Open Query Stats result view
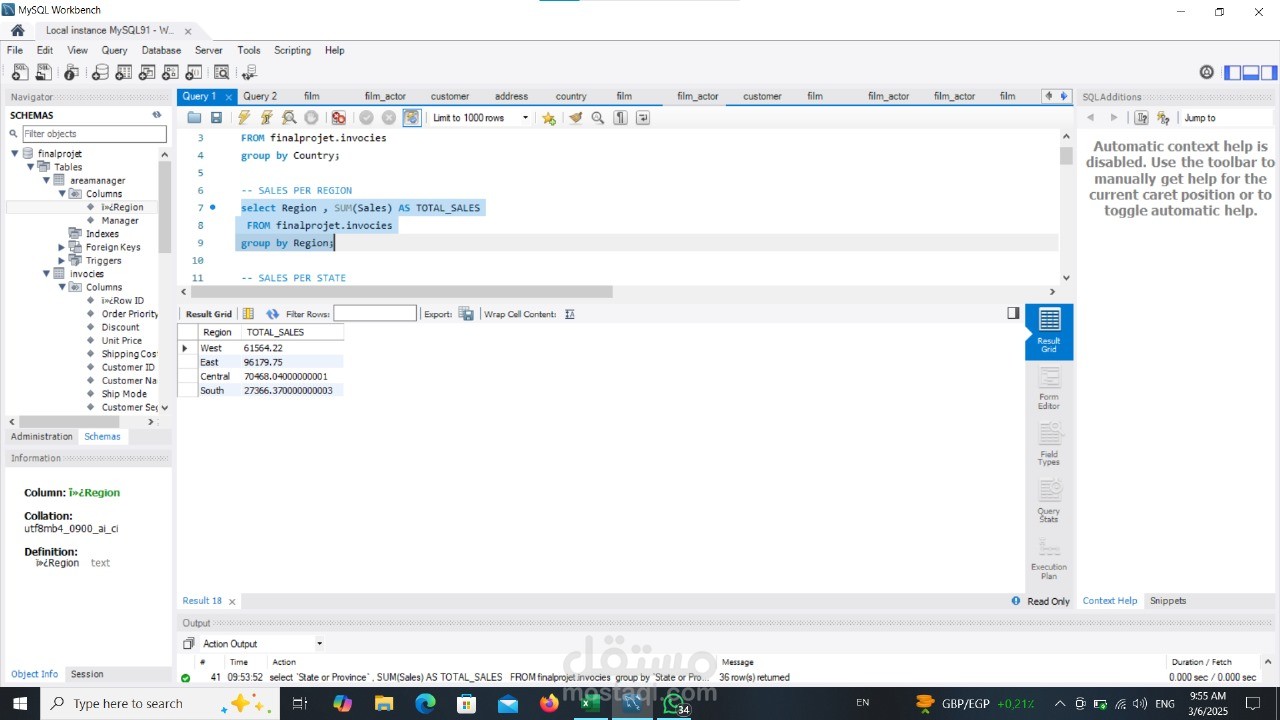Screen dimensions: 1280x720 pyautogui.click(x=1048, y=502)
